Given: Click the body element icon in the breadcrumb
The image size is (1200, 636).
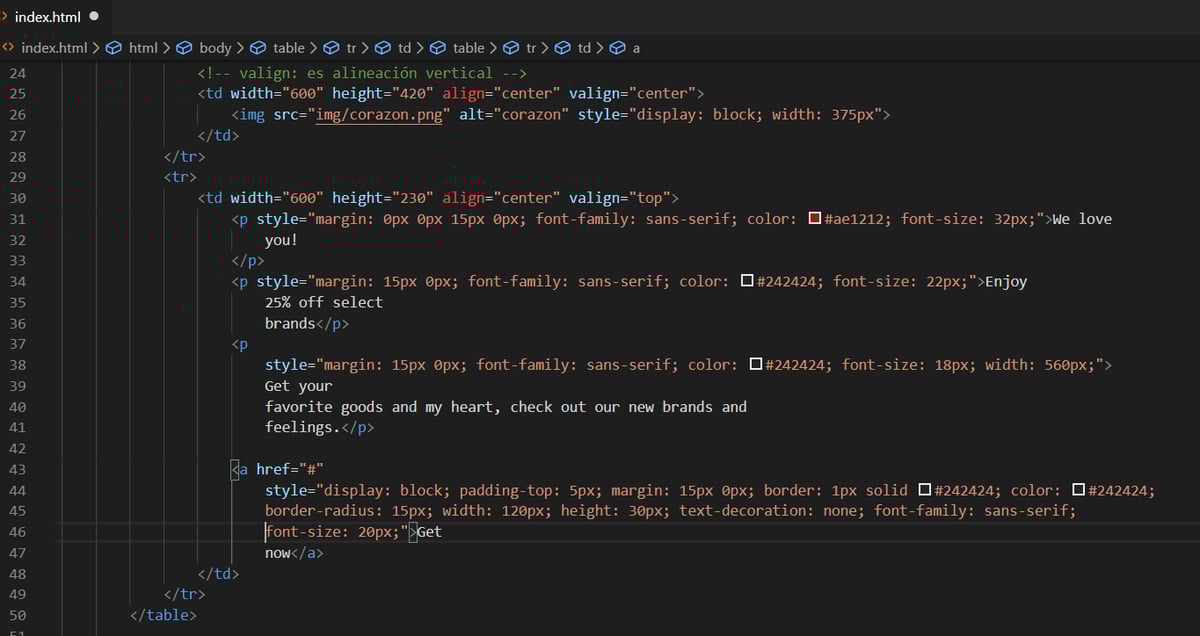Looking at the screenshot, I should [x=184, y=47].
